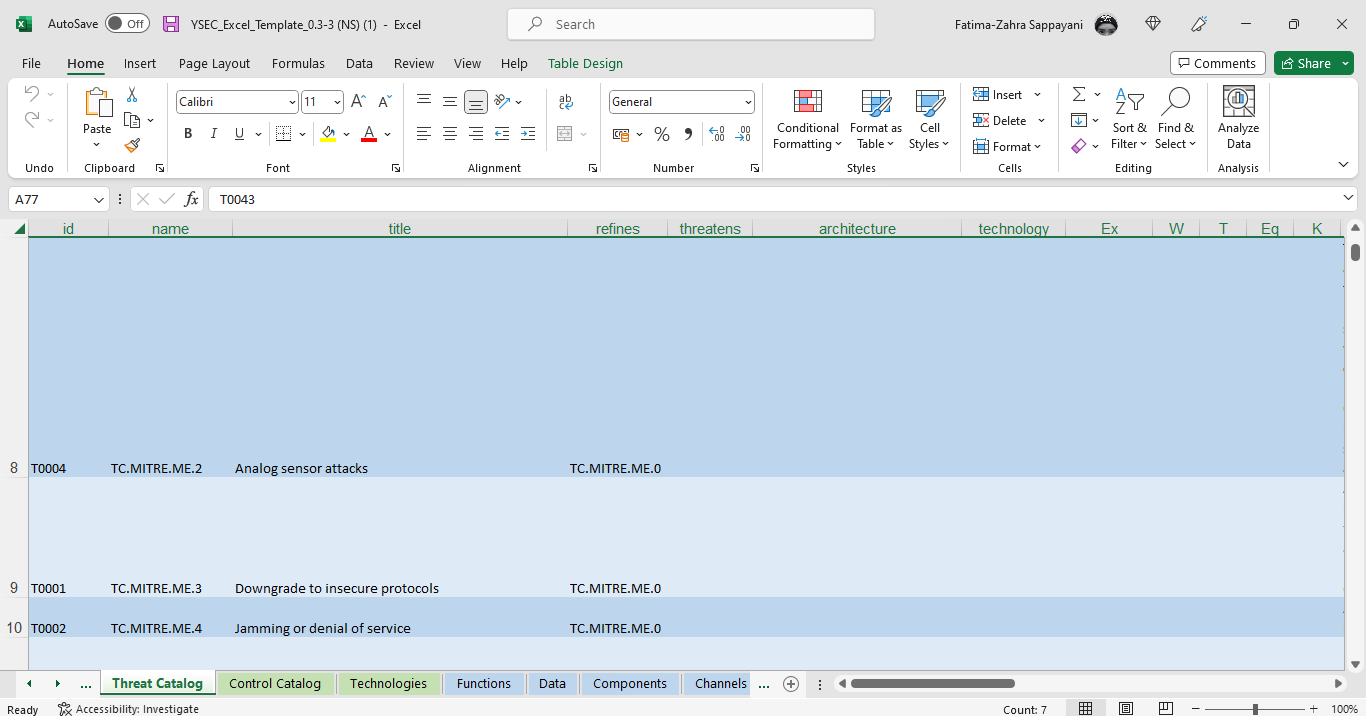This screenshot has height=716, width=1366.
Task: Apply red font color
Action: (x=369, y=134)
